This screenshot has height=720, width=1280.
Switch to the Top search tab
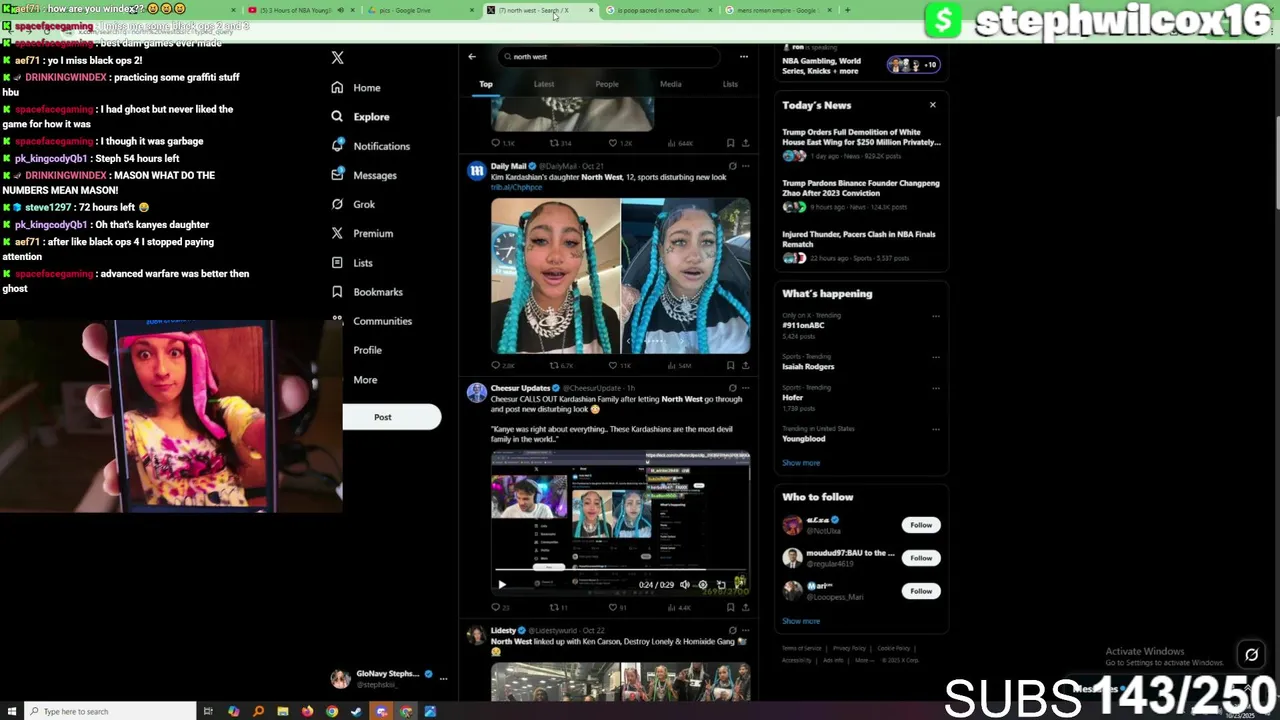click(x=486, y=84)
